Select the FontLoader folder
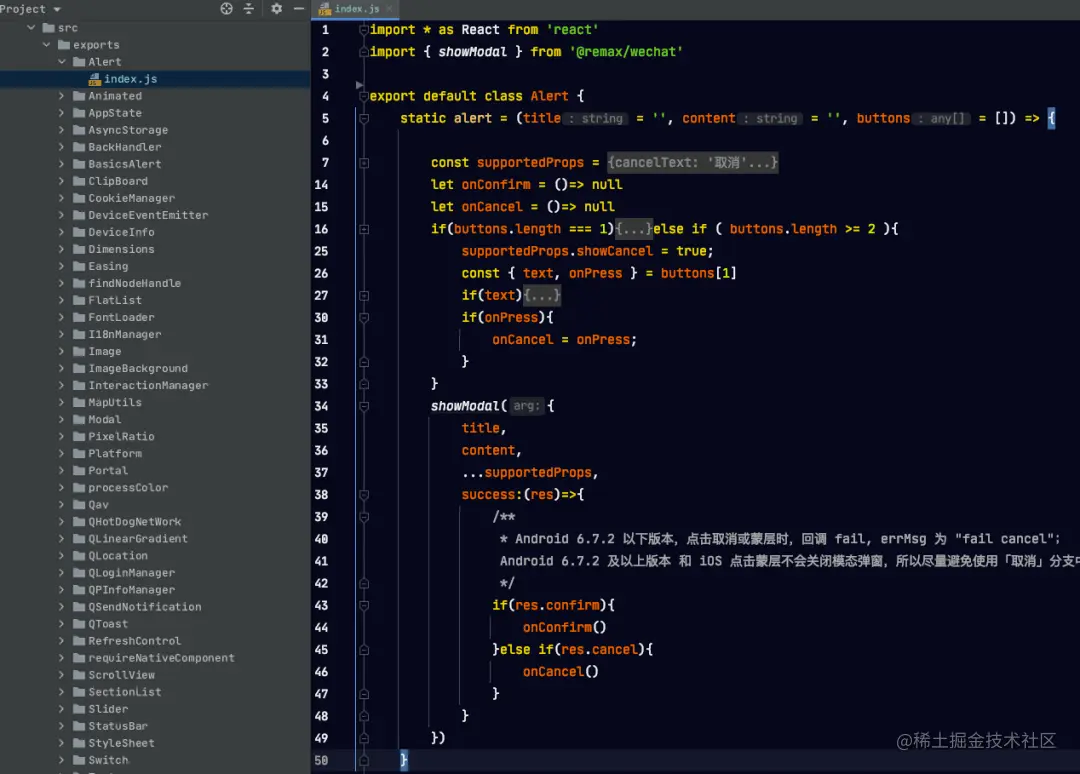Image resolution: width=1080 pixels, height=774 pixels. [x=121, y=317]
